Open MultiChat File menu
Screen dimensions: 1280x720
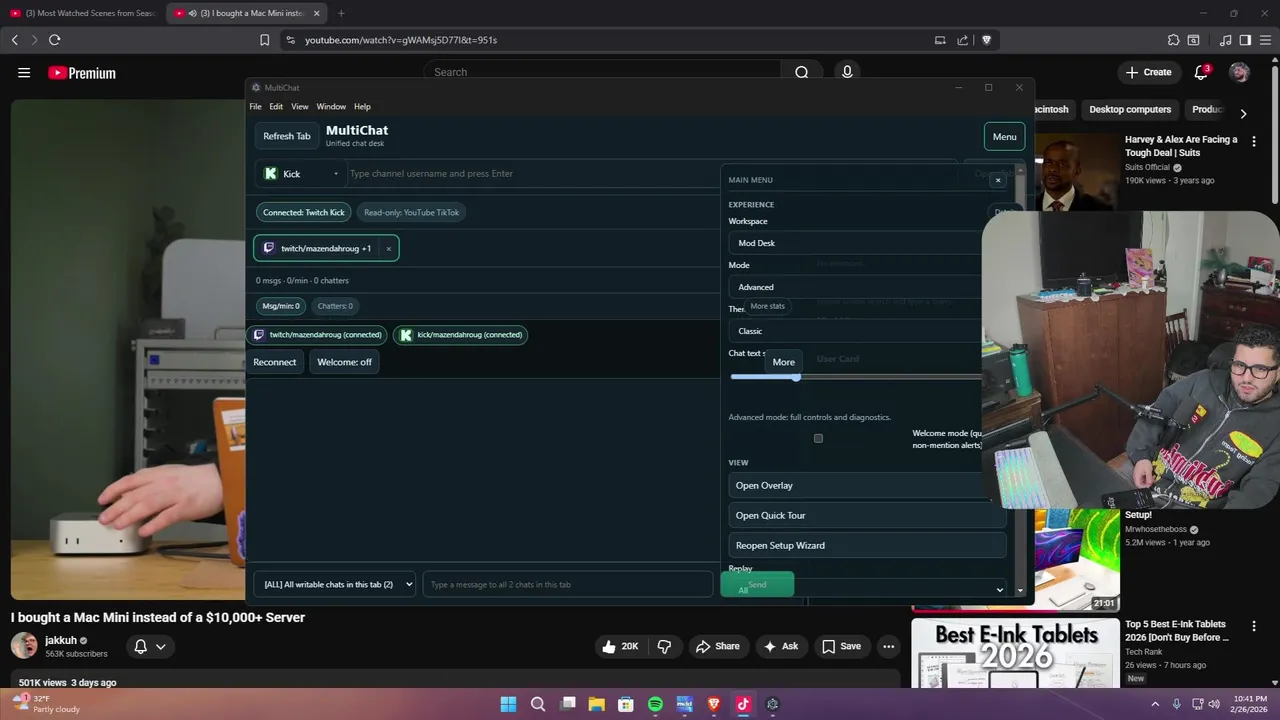[255, 106]
